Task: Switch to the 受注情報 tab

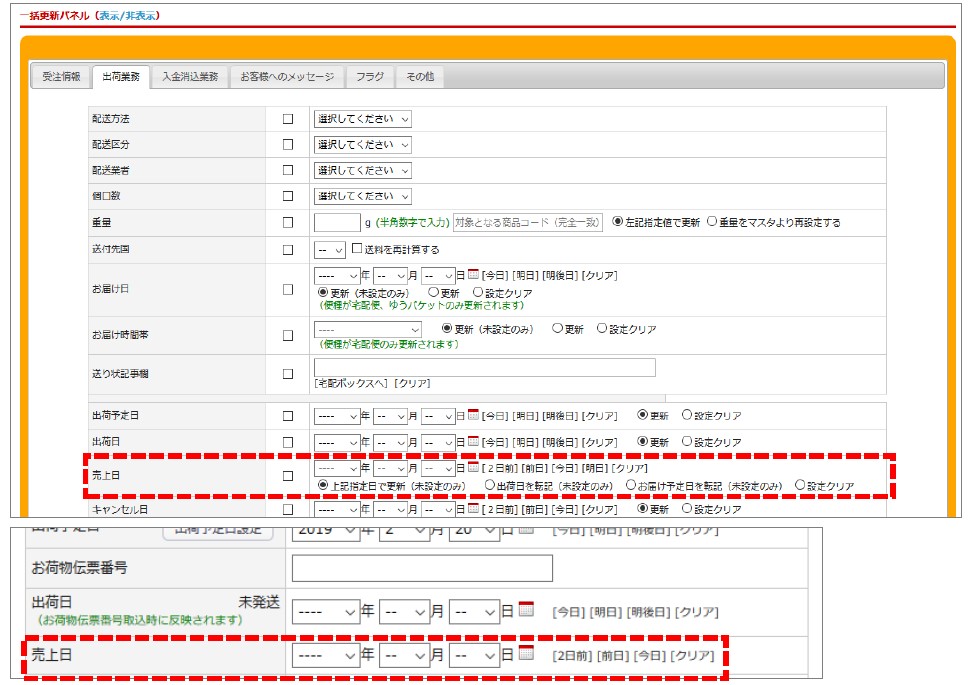Action: [61, 77]
